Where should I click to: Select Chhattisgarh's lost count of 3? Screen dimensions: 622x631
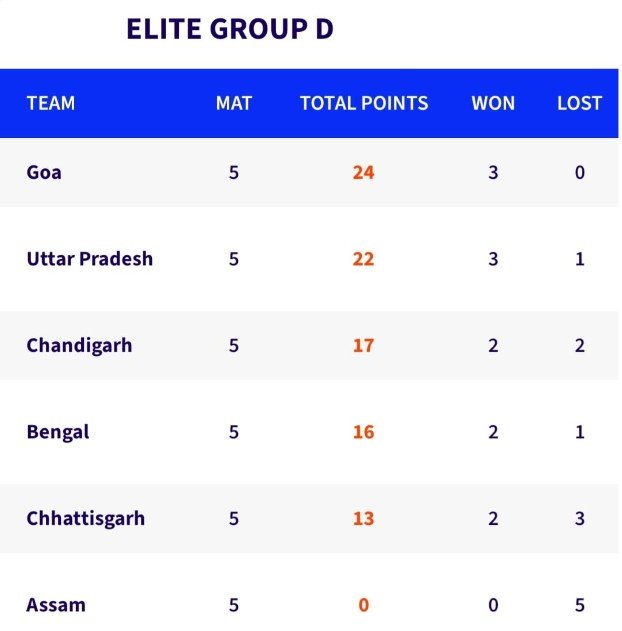(580, 518)
